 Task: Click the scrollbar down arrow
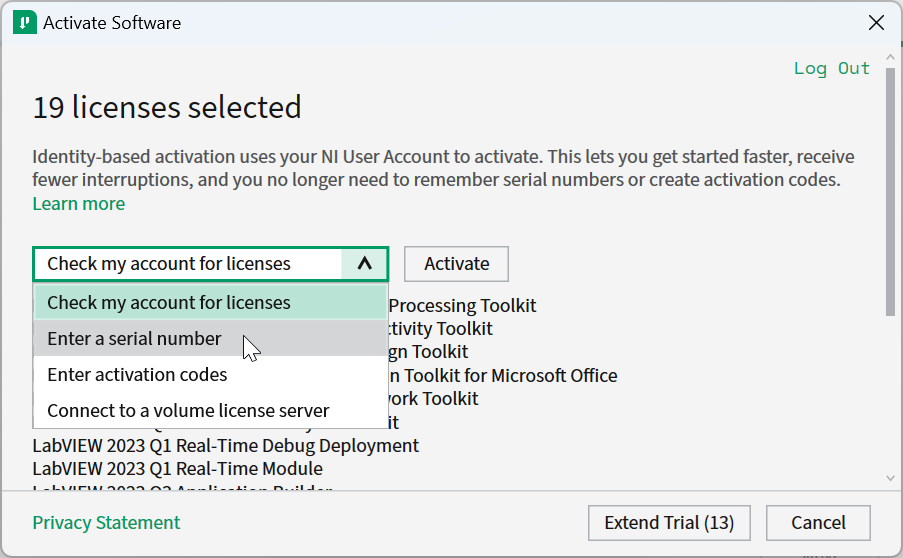(890, 478)
